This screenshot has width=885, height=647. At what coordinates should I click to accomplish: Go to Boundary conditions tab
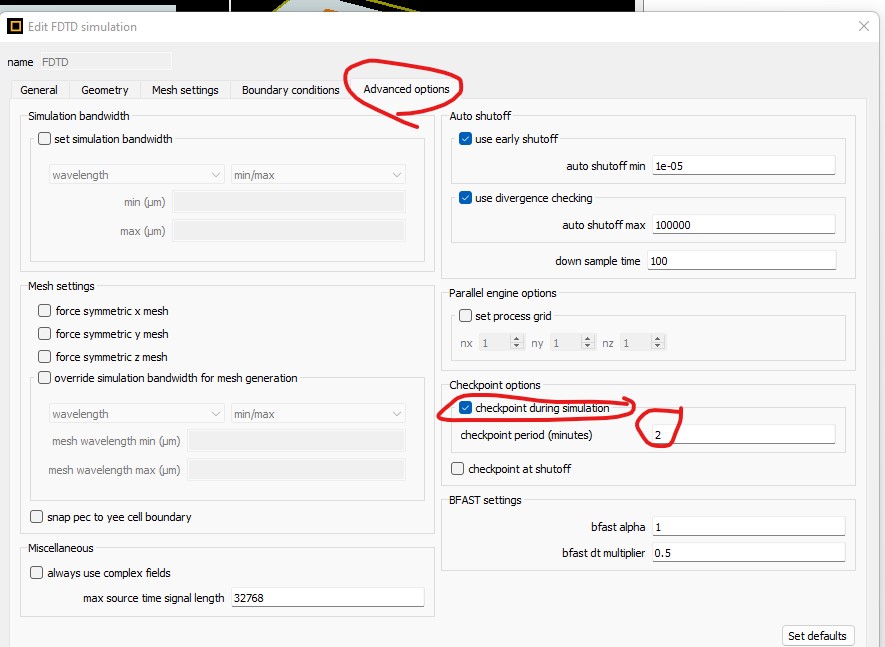[290, 90]
